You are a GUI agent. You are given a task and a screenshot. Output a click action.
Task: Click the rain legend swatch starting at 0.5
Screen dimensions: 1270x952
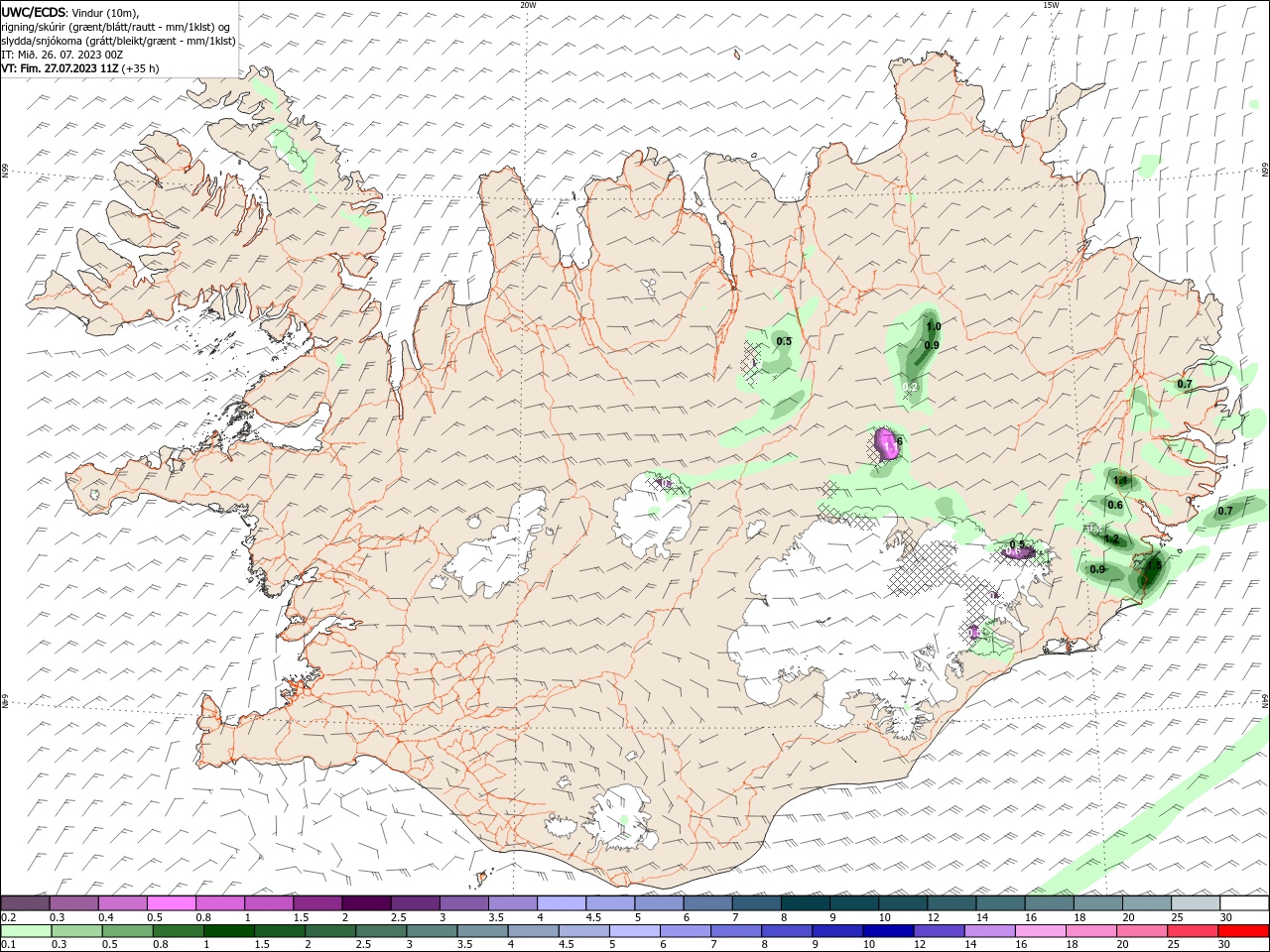click(x=127, y=930)
